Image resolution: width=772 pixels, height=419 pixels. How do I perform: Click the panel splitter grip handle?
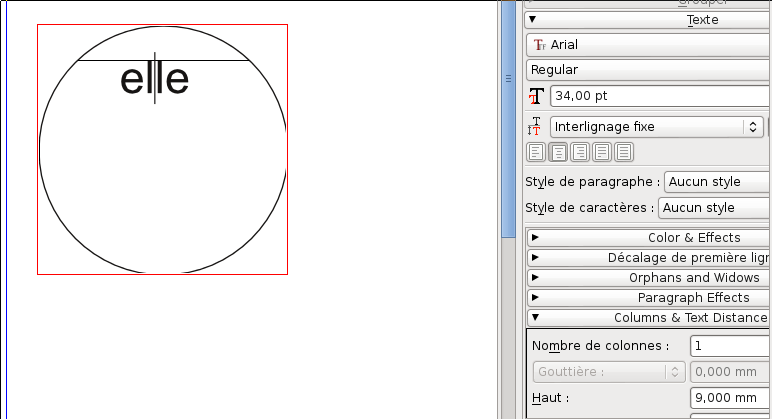click(x=507, y=77)
